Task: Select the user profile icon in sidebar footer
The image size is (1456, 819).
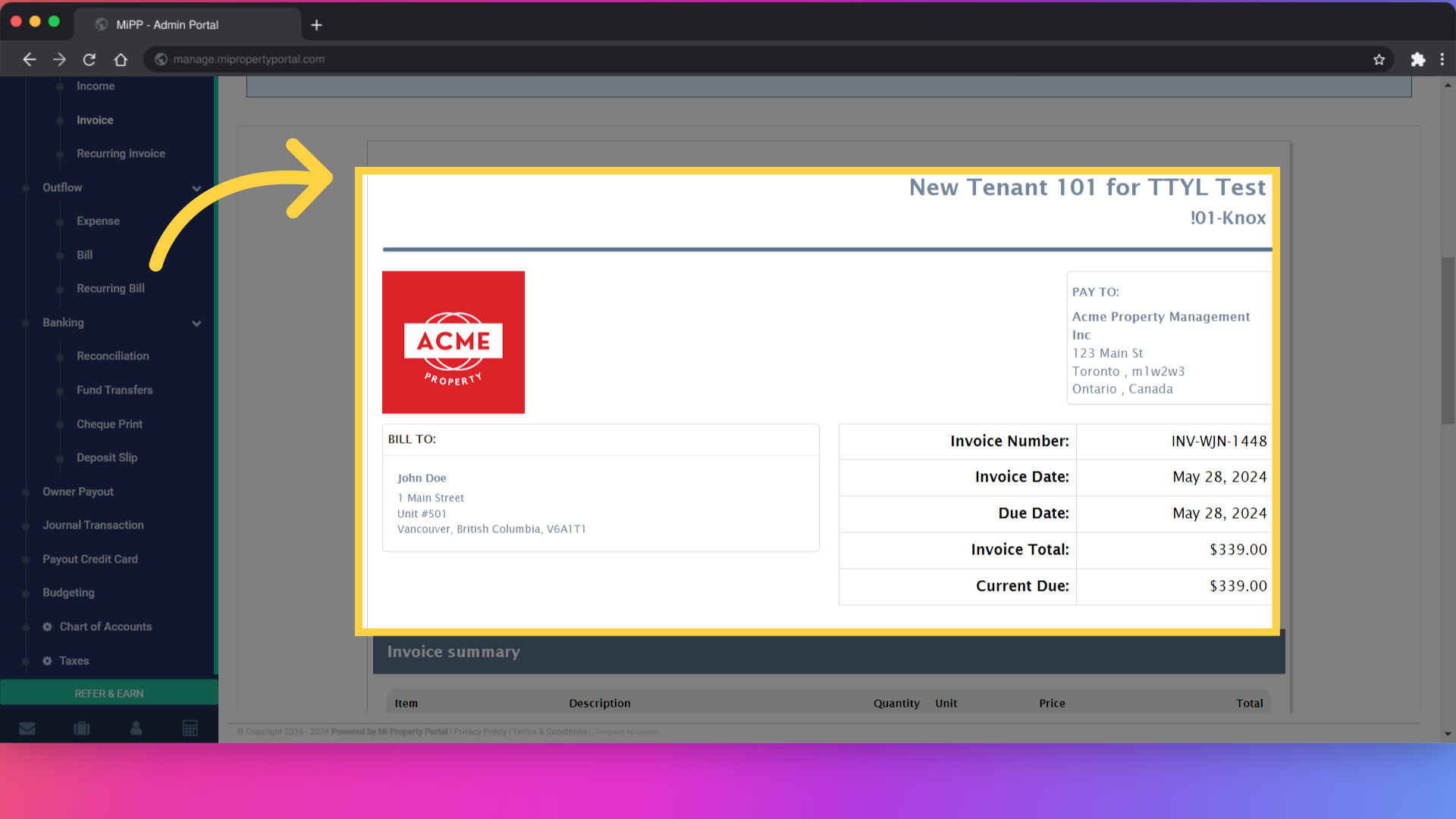Action: pyautogui.click(x=136, y=728)
